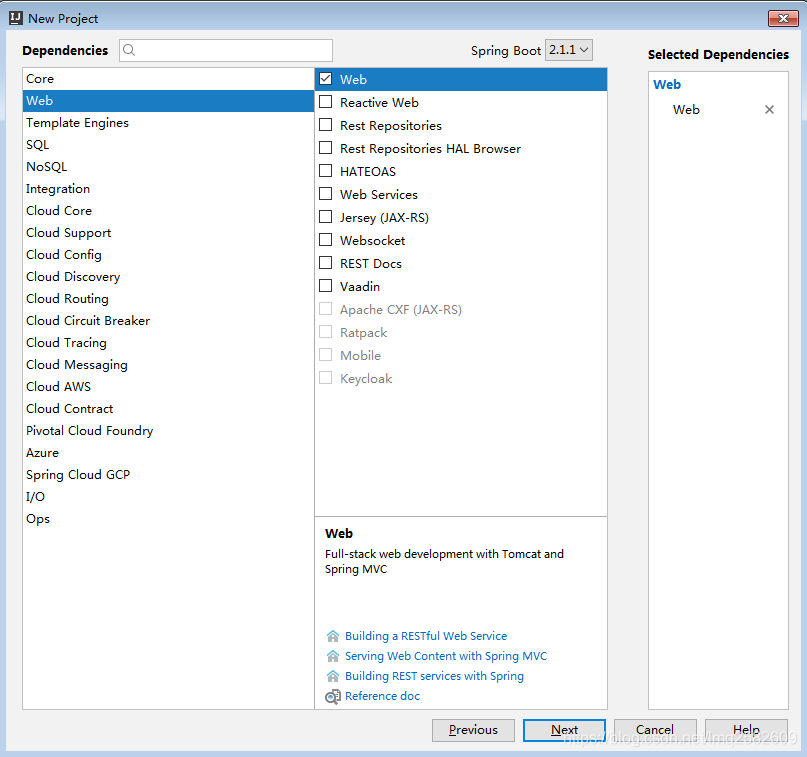Viewport: 807px width, 757px height.
Task: Select the Integration category
Action: point(168,189)
